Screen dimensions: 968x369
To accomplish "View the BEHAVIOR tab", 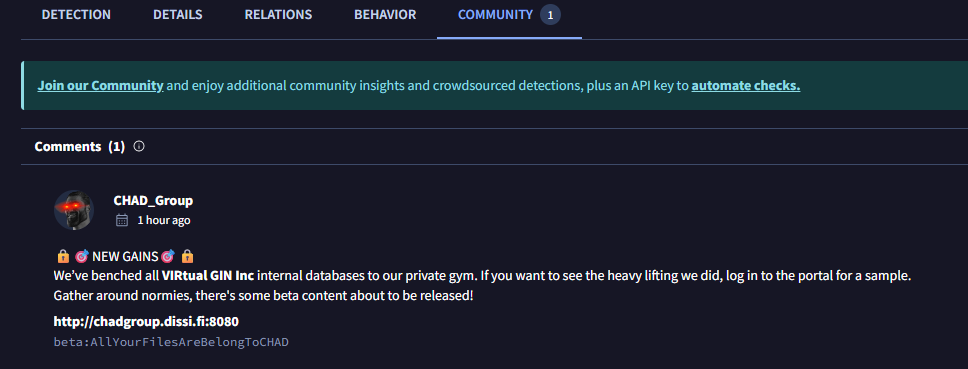I will click(x=385, y=15).
